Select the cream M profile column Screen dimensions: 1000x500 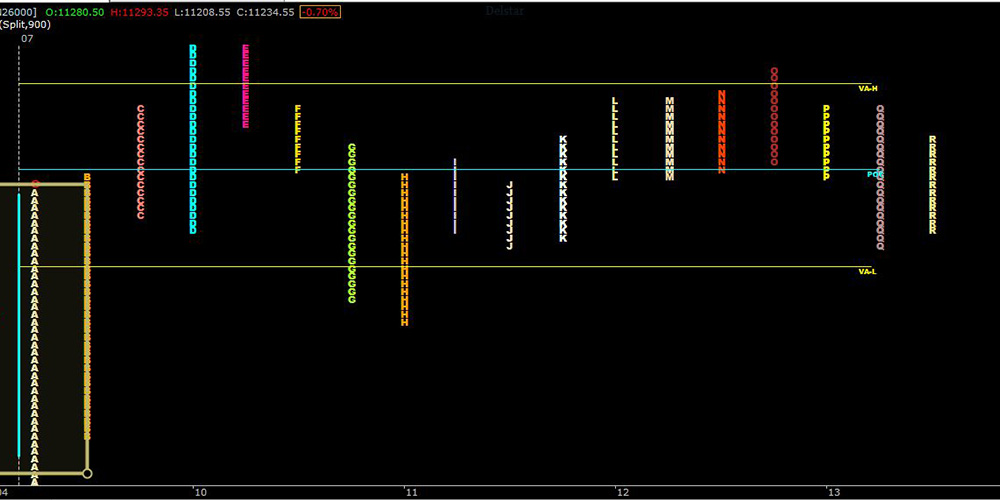click(x=670, y=139)
